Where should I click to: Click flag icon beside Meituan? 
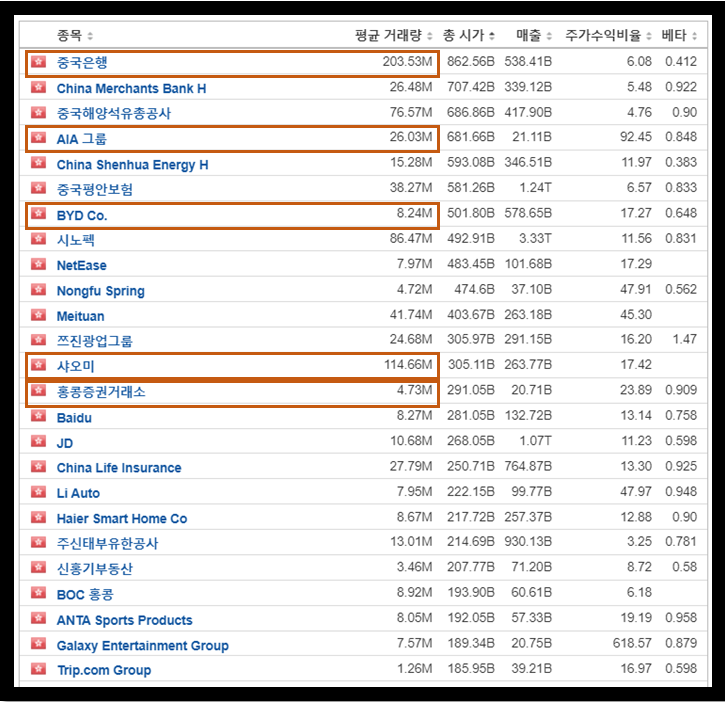pyautogui.click(x=38, y=315)
